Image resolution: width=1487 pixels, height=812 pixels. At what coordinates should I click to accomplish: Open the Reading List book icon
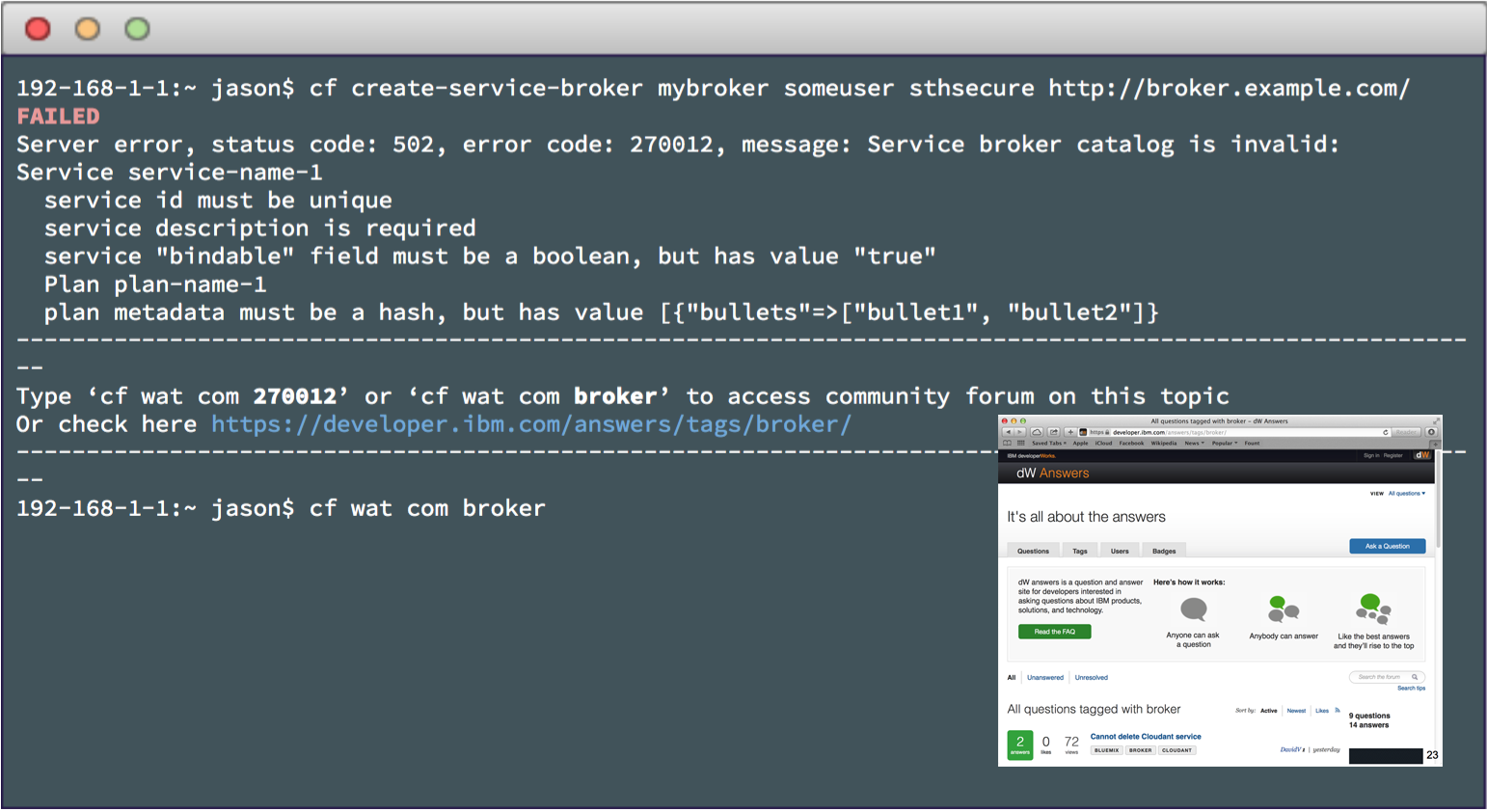(1008, 444)
